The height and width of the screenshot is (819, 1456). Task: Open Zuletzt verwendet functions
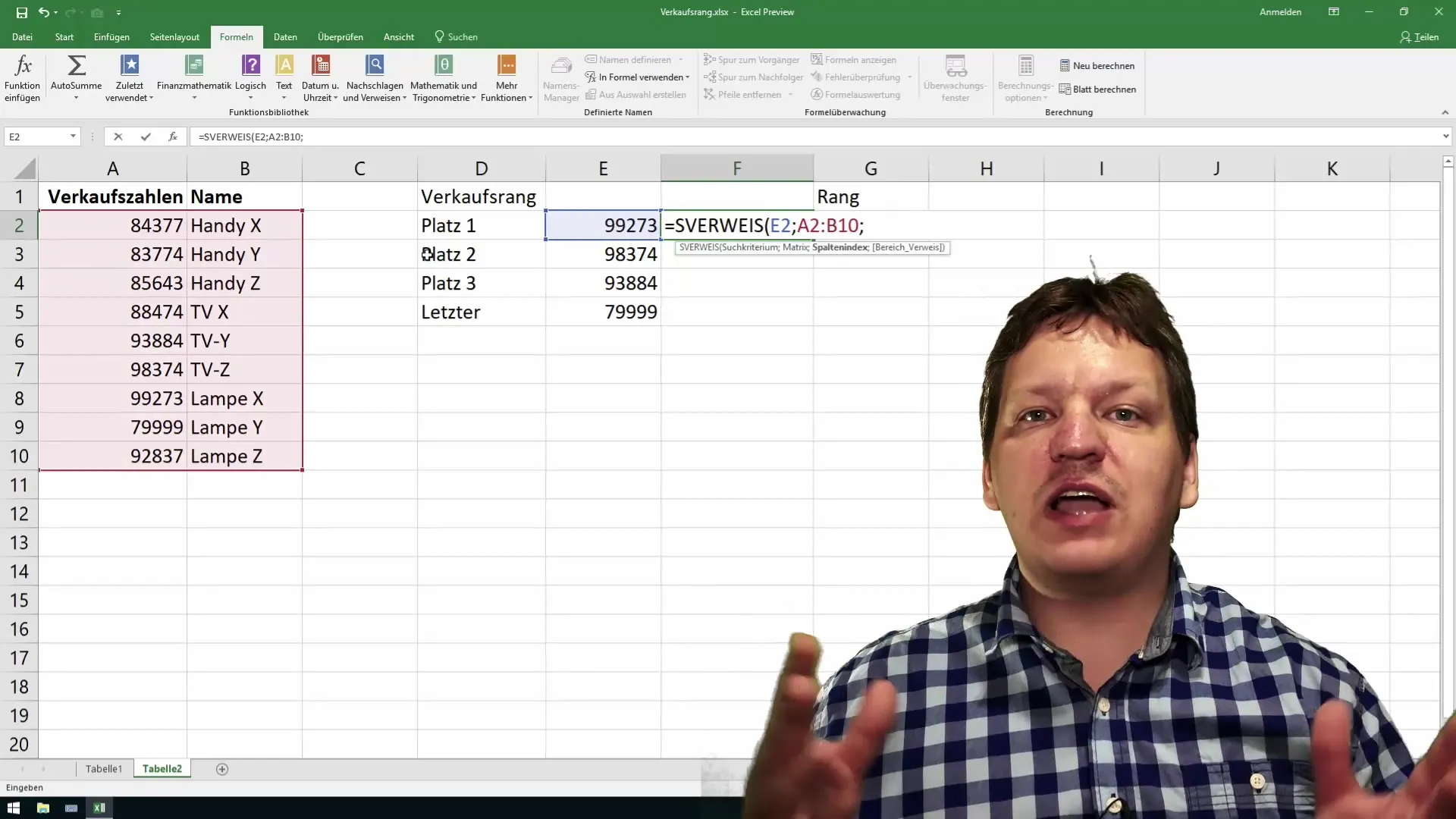pyautogui.click(x=130, y=77)
